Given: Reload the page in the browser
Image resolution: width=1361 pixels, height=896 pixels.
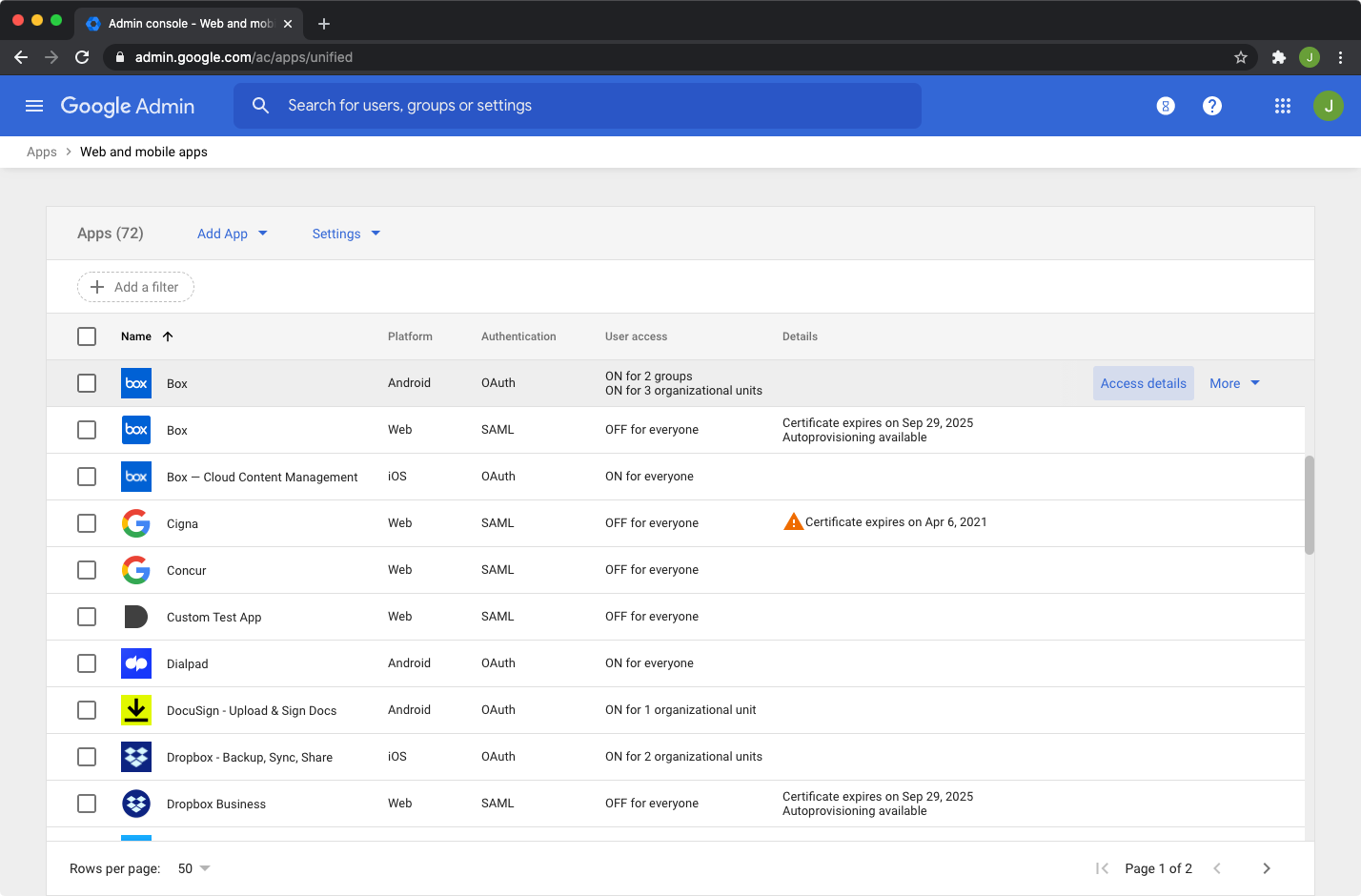Looking at the screenshot, I should tap(82, 57).
